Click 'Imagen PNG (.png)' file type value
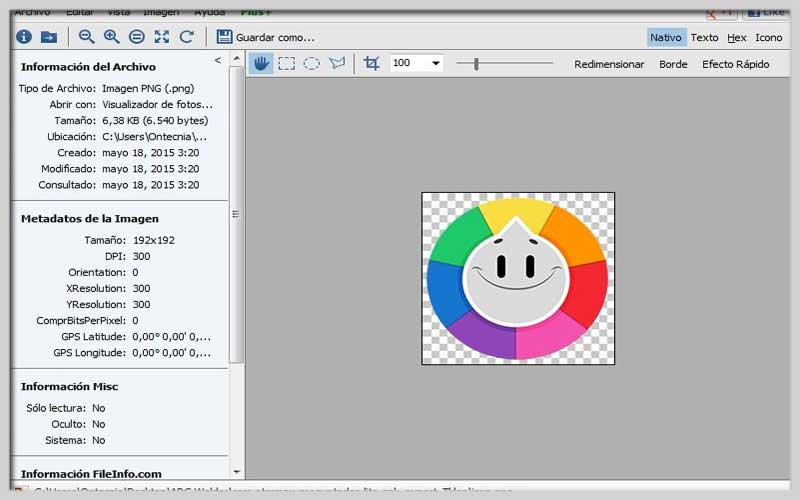Viewport: 800px width, 500px height. (x=148, y=88)
